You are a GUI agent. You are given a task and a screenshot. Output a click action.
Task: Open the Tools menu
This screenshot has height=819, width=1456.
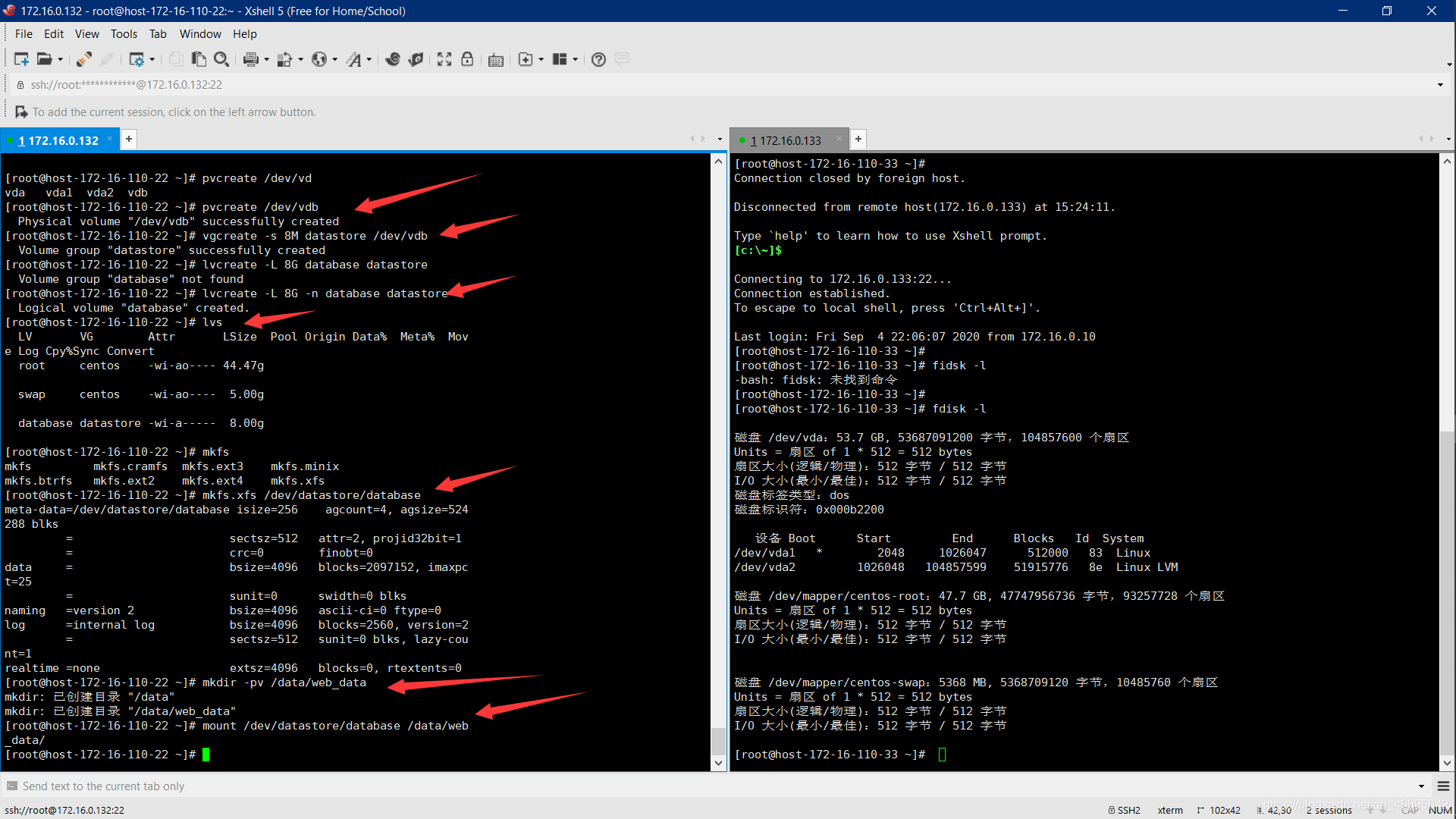[124, 33]
